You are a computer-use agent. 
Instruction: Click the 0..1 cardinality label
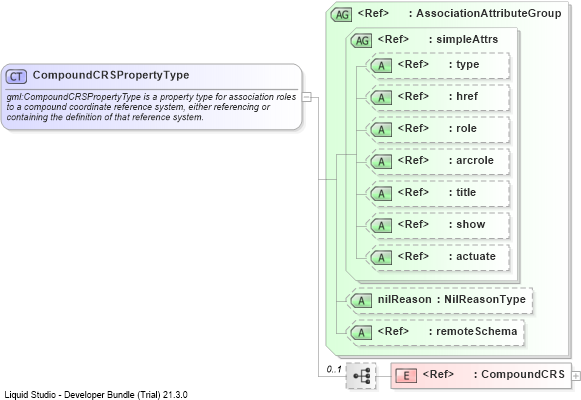[x=334, y=369]
